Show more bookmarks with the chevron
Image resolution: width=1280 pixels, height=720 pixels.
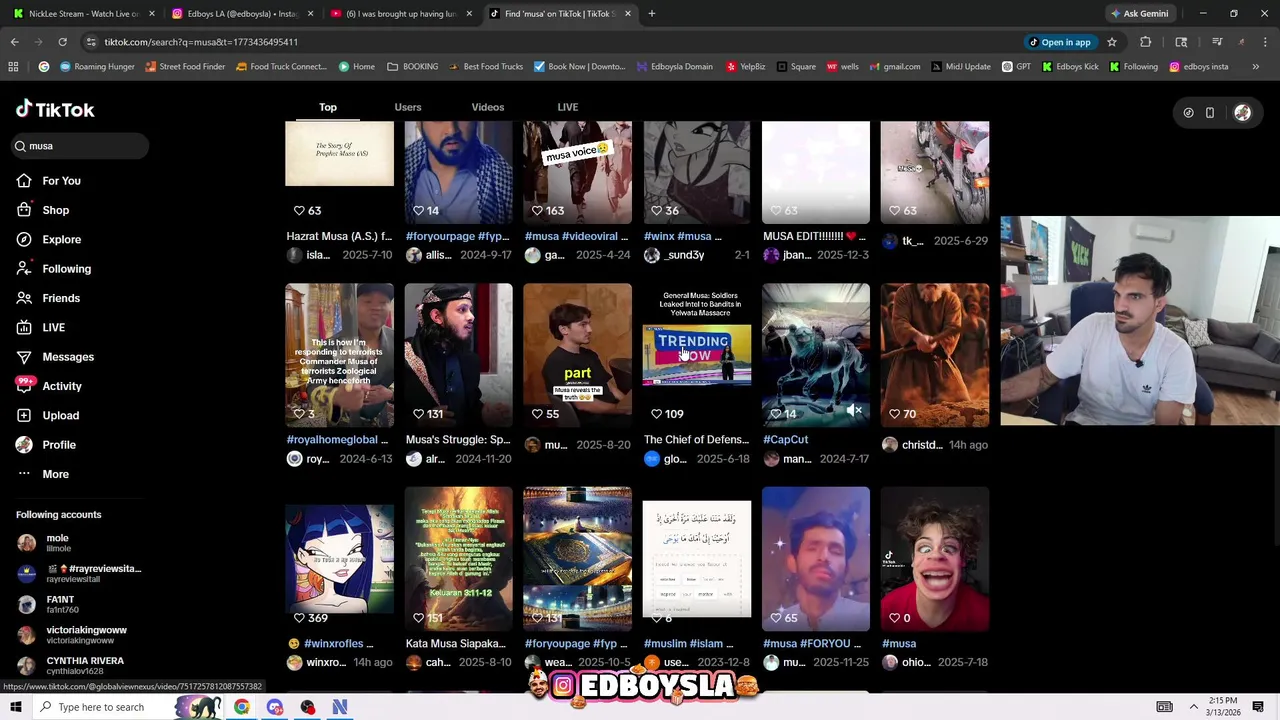point(1256,67)
